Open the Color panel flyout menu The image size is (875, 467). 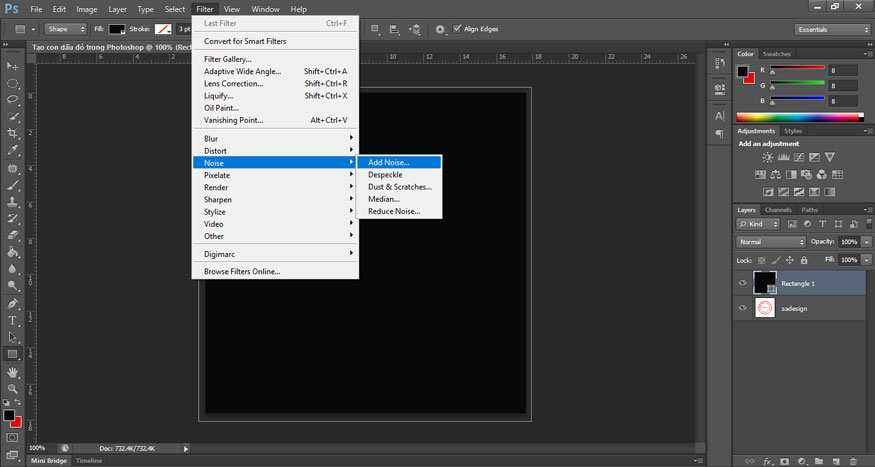click(x=867, y=54)
